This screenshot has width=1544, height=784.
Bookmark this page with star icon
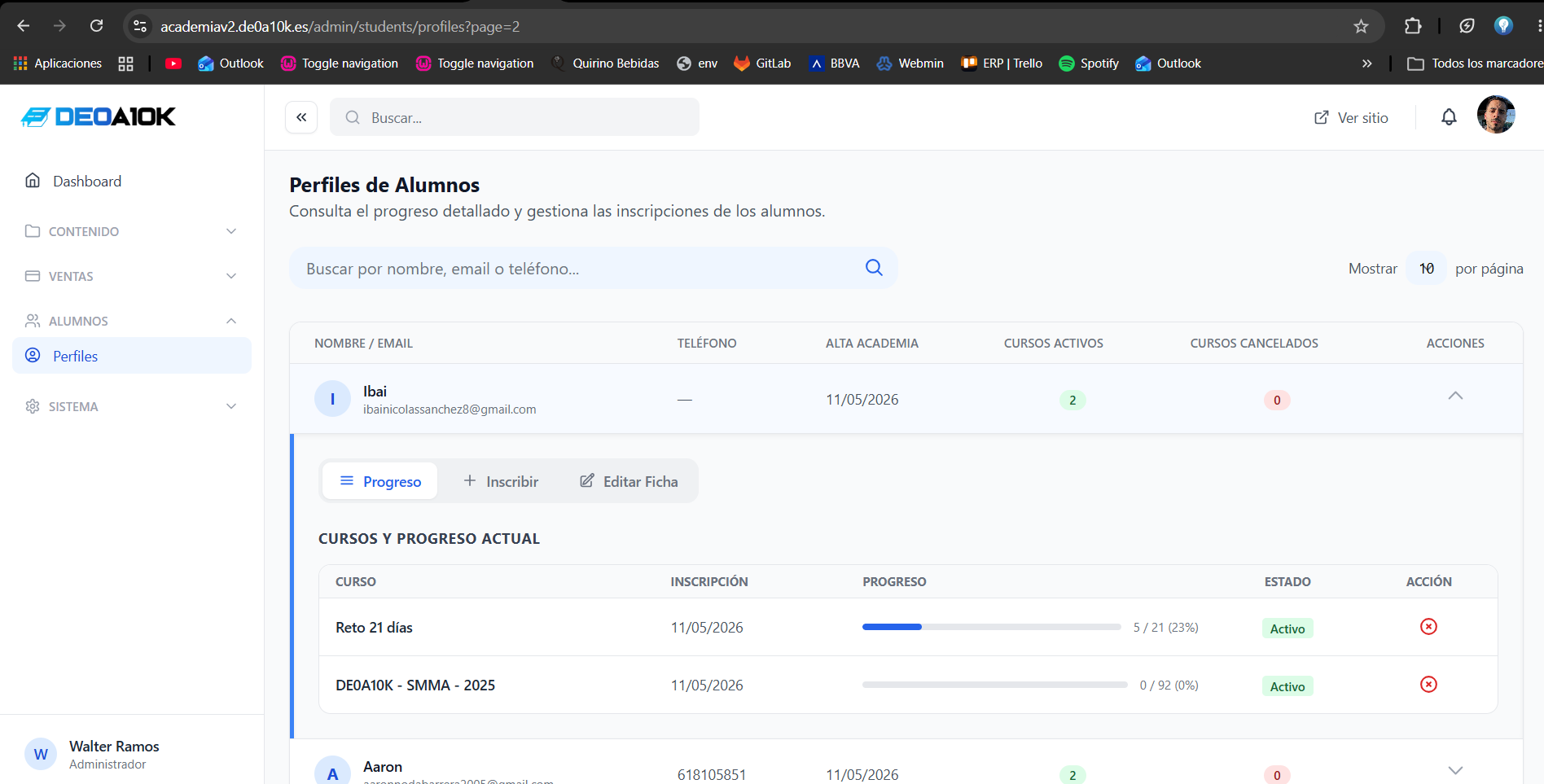click(1361, 26)
